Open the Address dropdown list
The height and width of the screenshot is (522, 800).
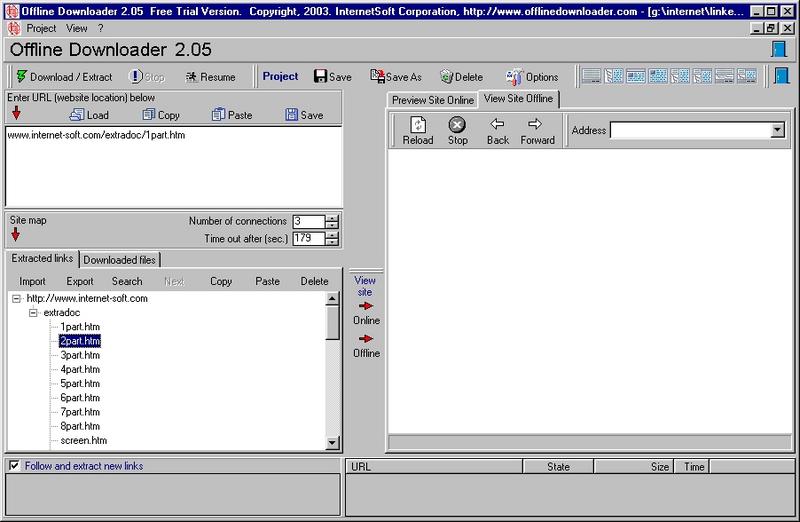[777, 131]
